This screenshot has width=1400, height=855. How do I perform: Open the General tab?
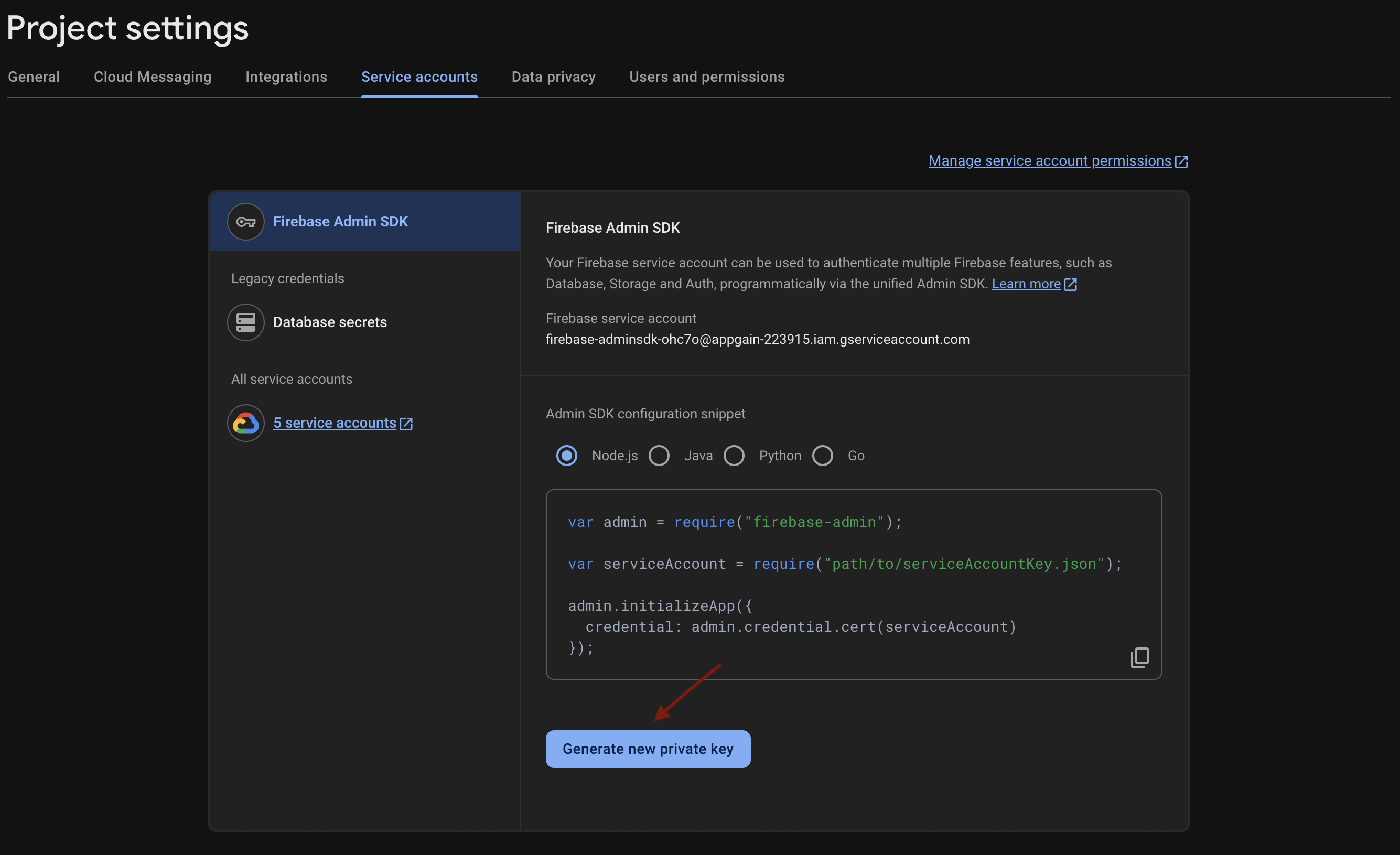34,77
